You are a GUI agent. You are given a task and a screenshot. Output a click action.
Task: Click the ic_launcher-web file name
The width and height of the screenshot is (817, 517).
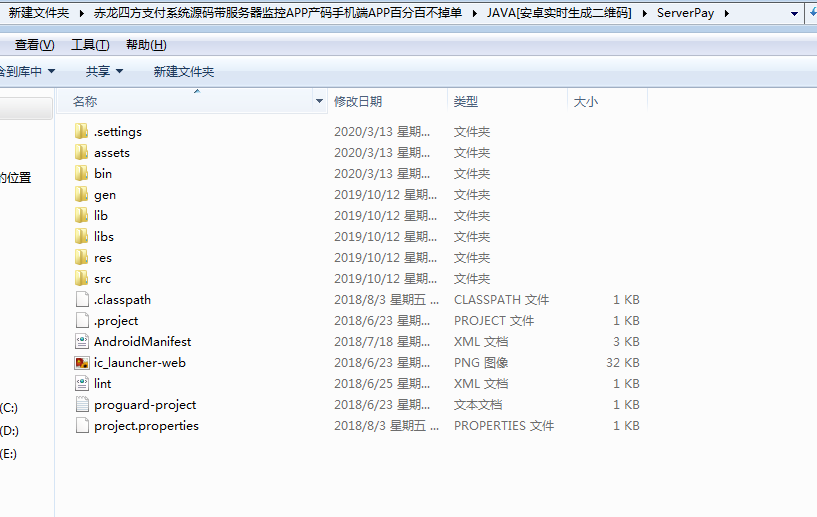[x=140, y=363]
